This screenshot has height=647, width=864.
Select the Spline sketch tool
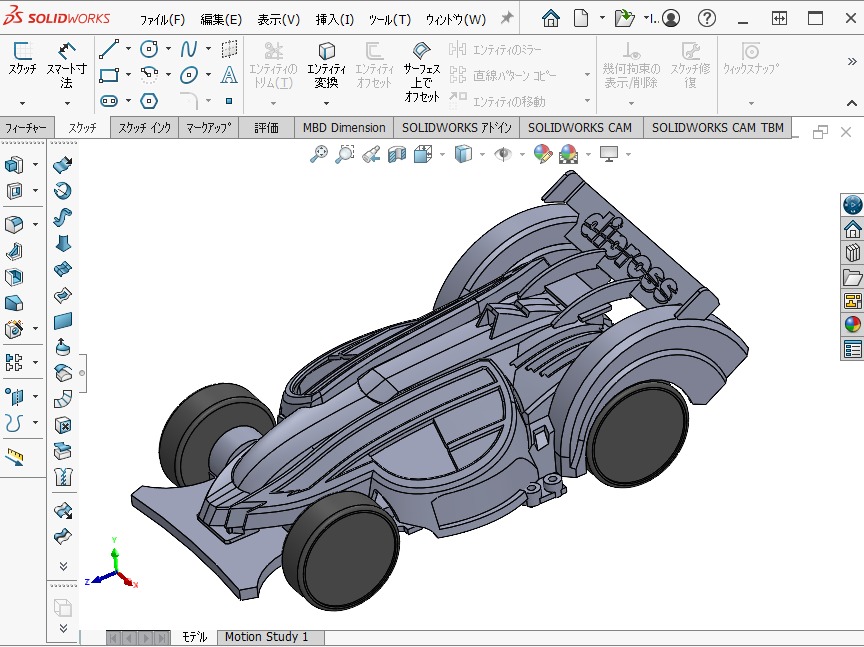tap(188, 49)
